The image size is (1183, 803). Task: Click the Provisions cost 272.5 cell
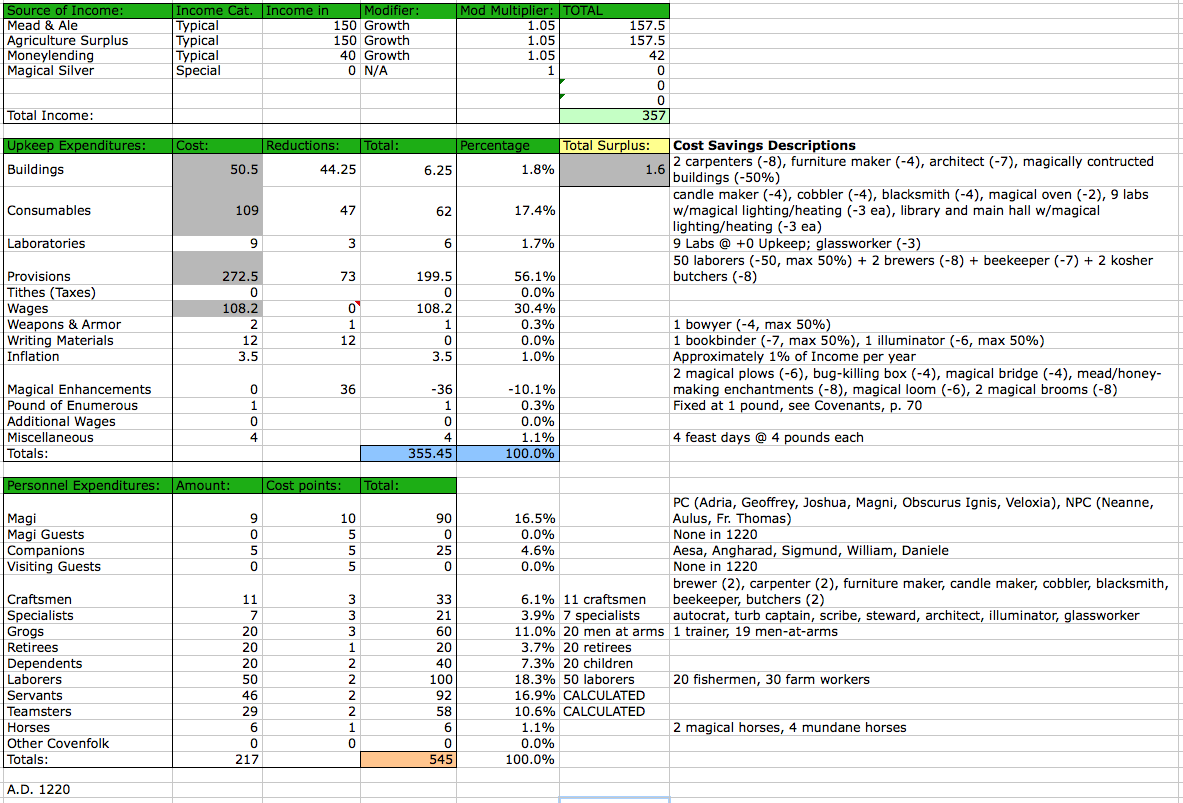click(218, 269)
